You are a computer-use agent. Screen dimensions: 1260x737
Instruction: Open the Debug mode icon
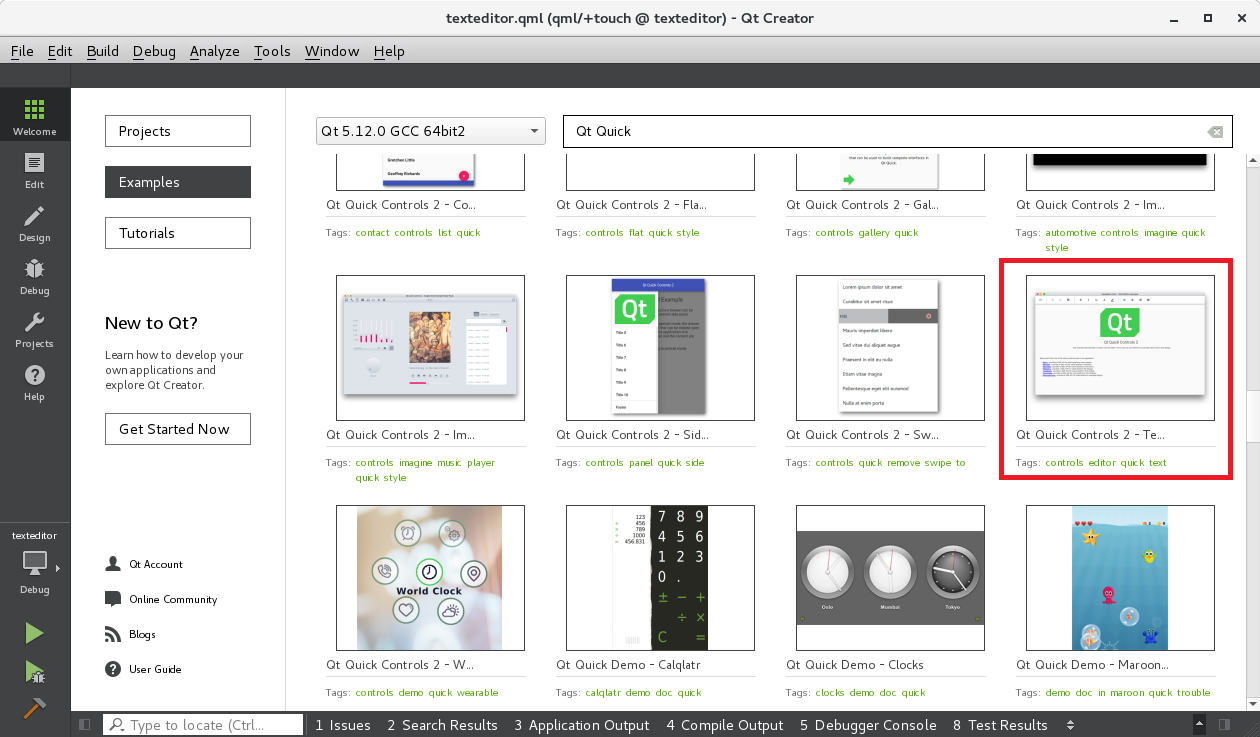[x=34, y=275]
